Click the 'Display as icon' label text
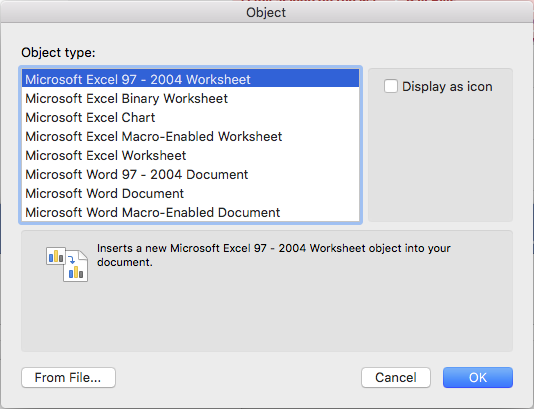 [x=447, y=86]
